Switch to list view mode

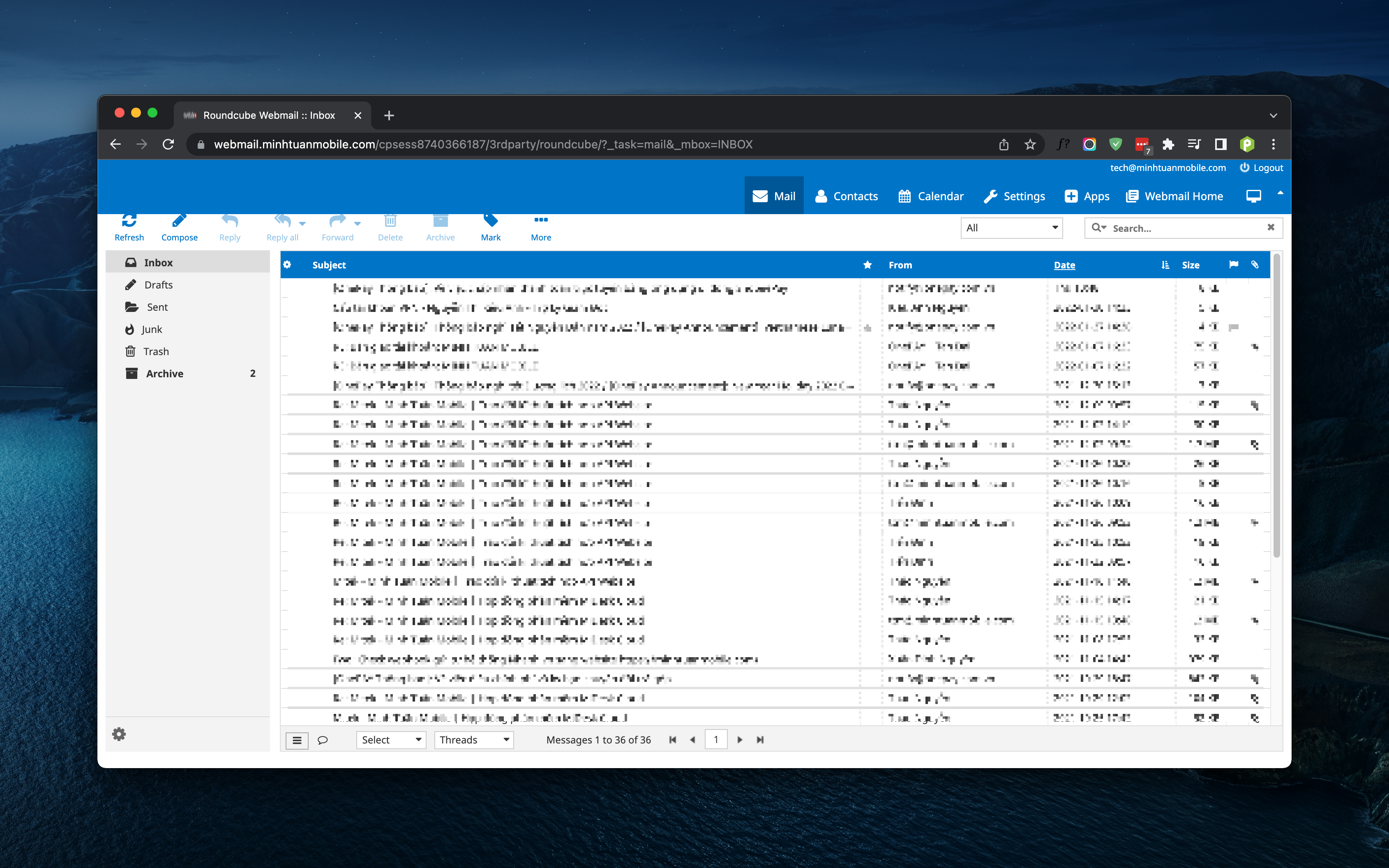click(x=297, y=741)
